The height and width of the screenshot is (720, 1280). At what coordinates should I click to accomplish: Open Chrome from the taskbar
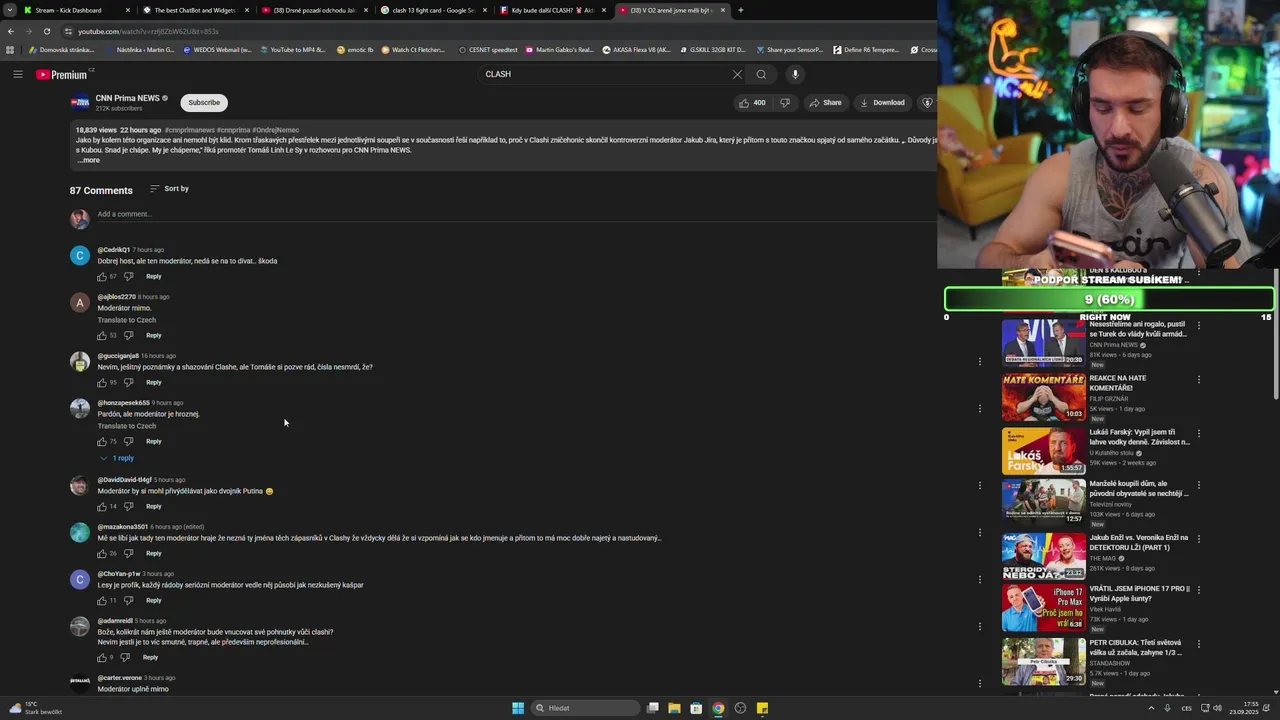(x=718, y=708)
